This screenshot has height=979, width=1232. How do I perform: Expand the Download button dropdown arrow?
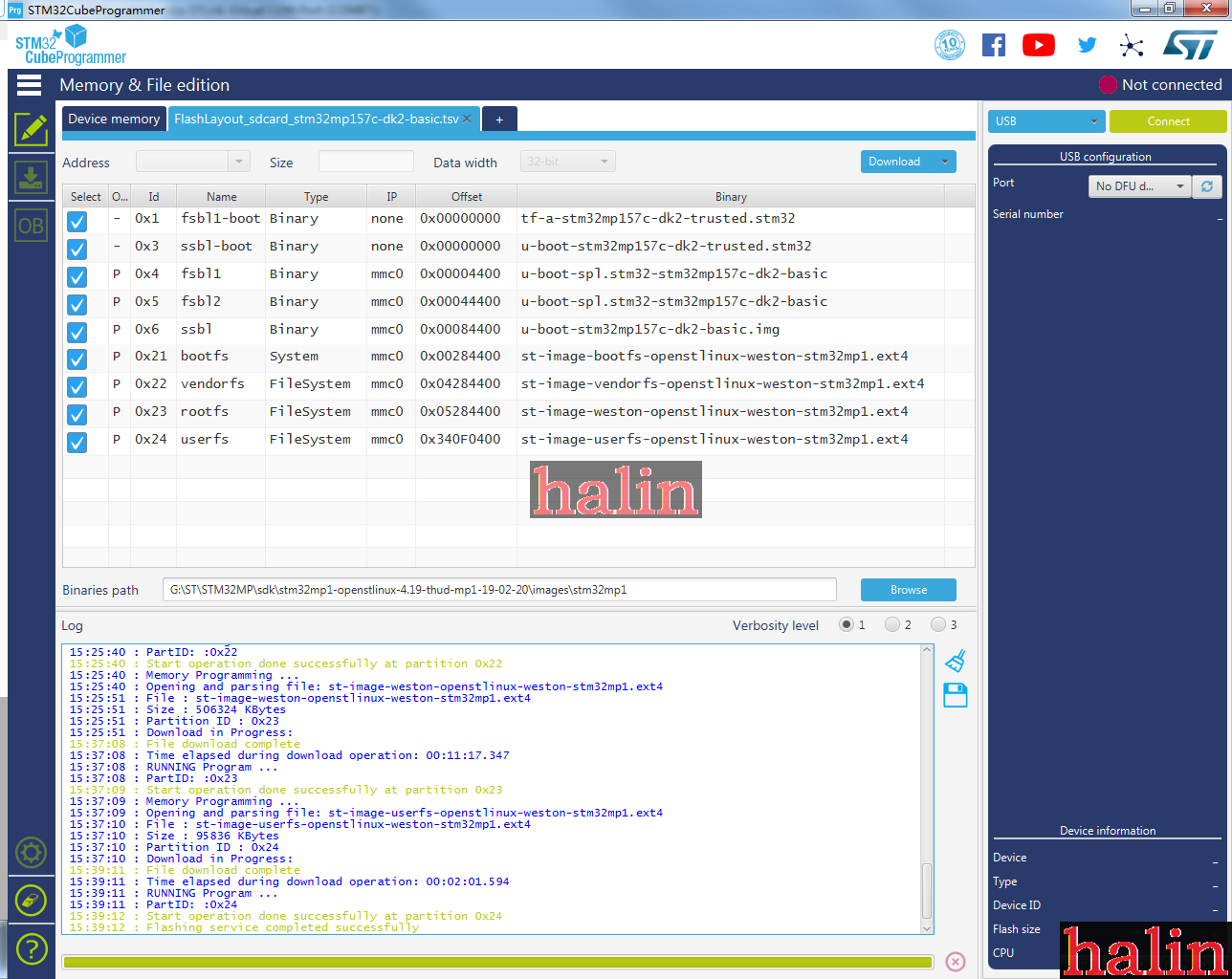point(945,162)
